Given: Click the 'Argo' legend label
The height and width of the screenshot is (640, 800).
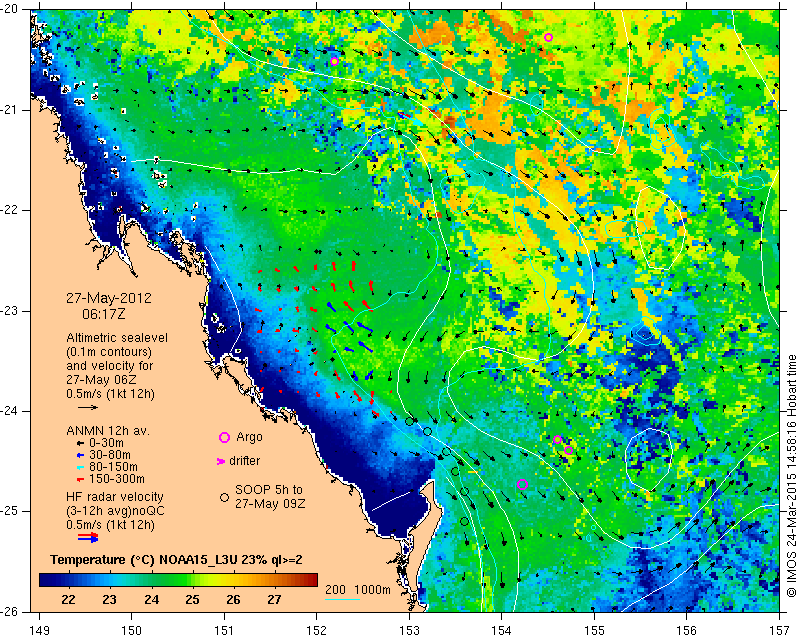Looking at the screenshot, I should [249, 437].
